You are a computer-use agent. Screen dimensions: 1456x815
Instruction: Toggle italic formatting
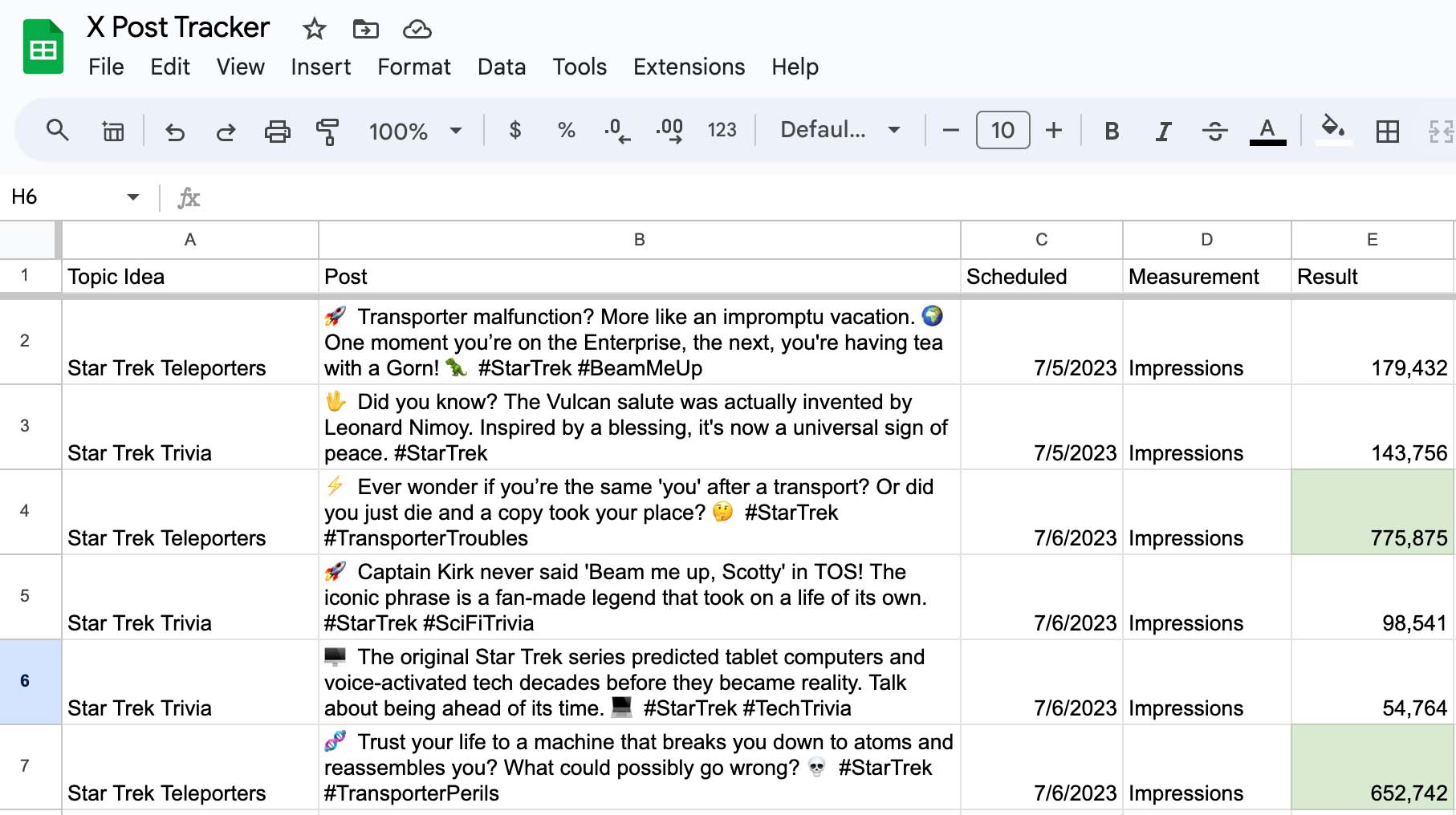tap(1163, 131)
